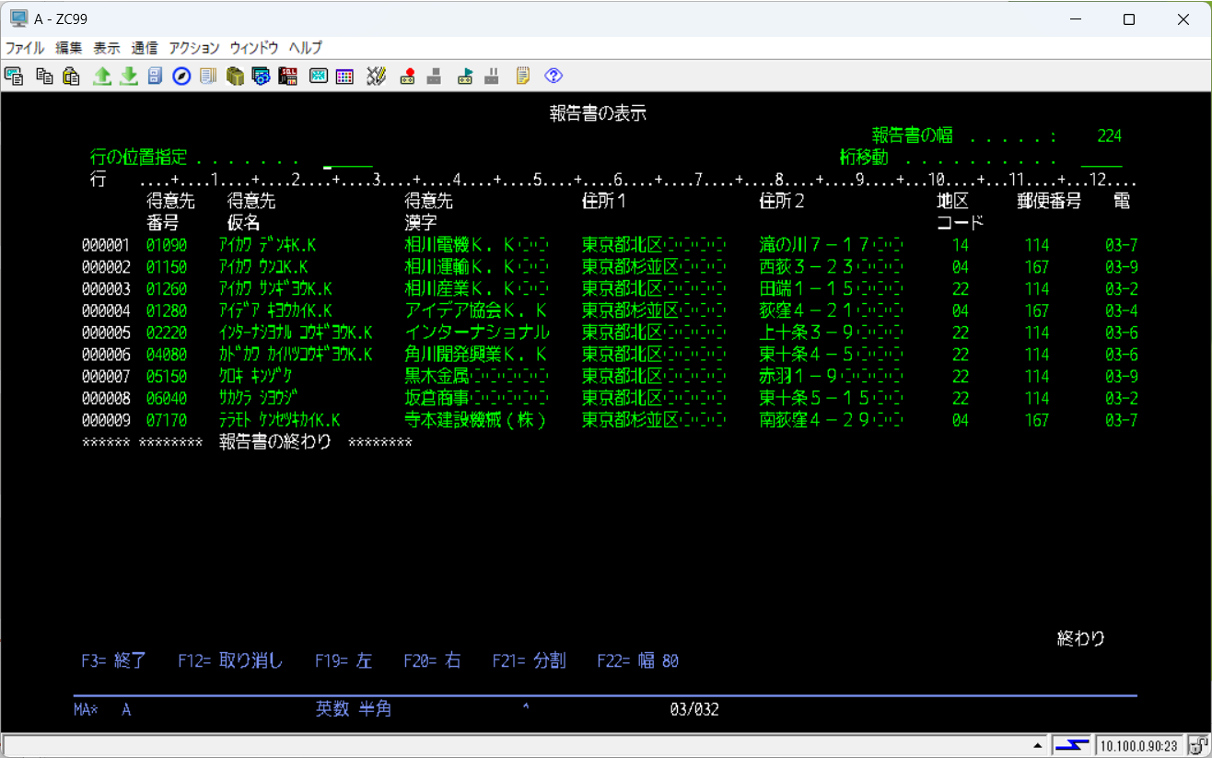The width and height of the screenshot is (1212, 758).
Task: Open the 表示 menu
Action: tap(107, 48)
